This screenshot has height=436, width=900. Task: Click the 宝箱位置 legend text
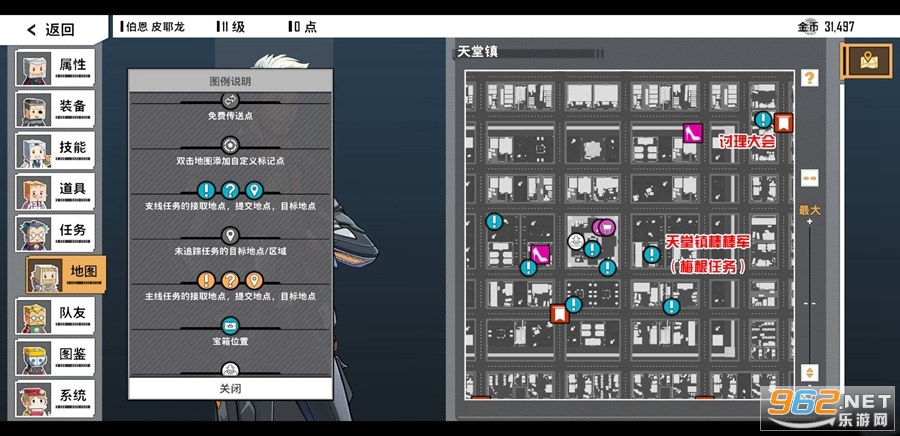click(x=230, y=341)
